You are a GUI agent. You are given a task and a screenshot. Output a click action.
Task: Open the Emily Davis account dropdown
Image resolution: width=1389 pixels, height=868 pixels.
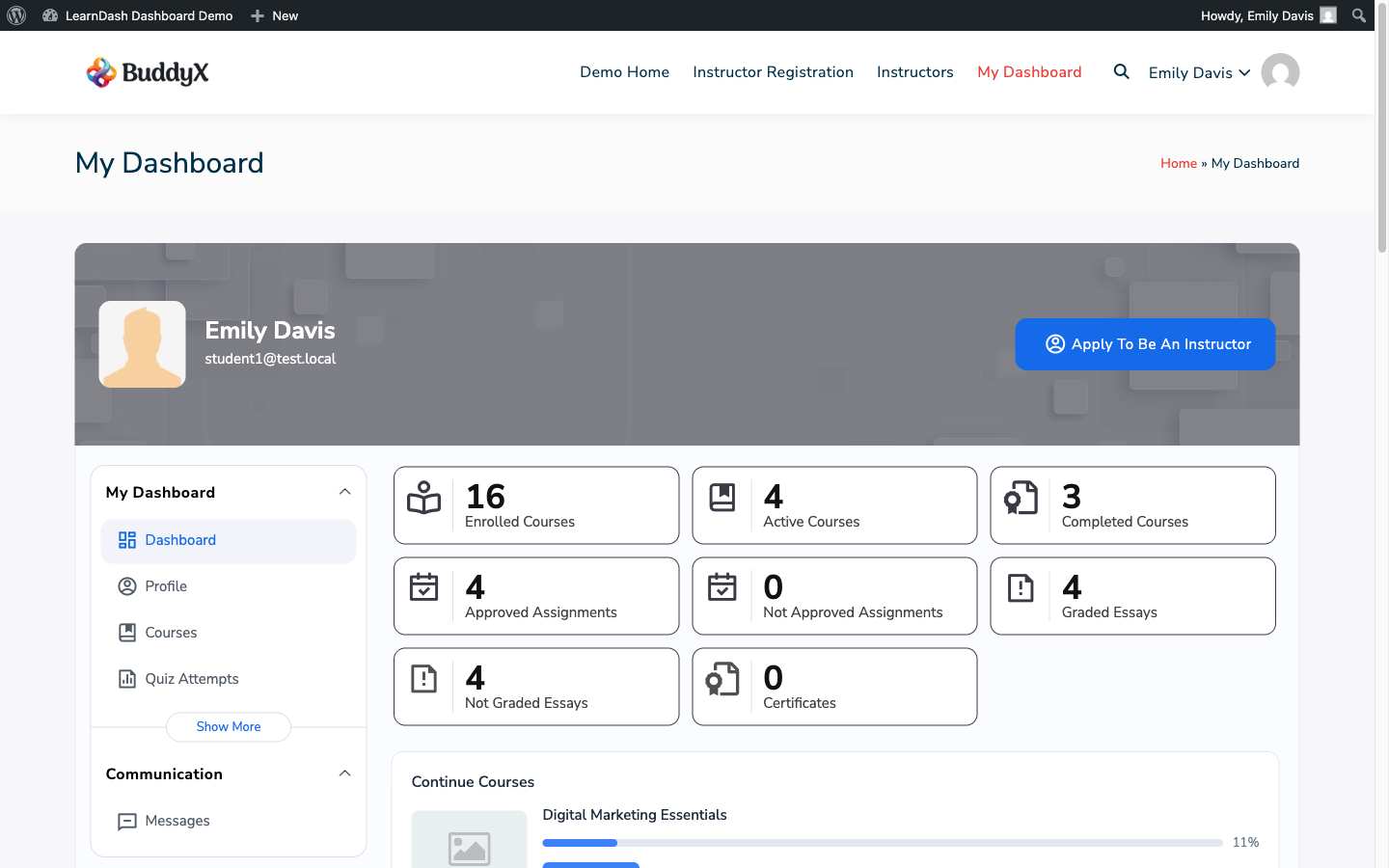1199,72
